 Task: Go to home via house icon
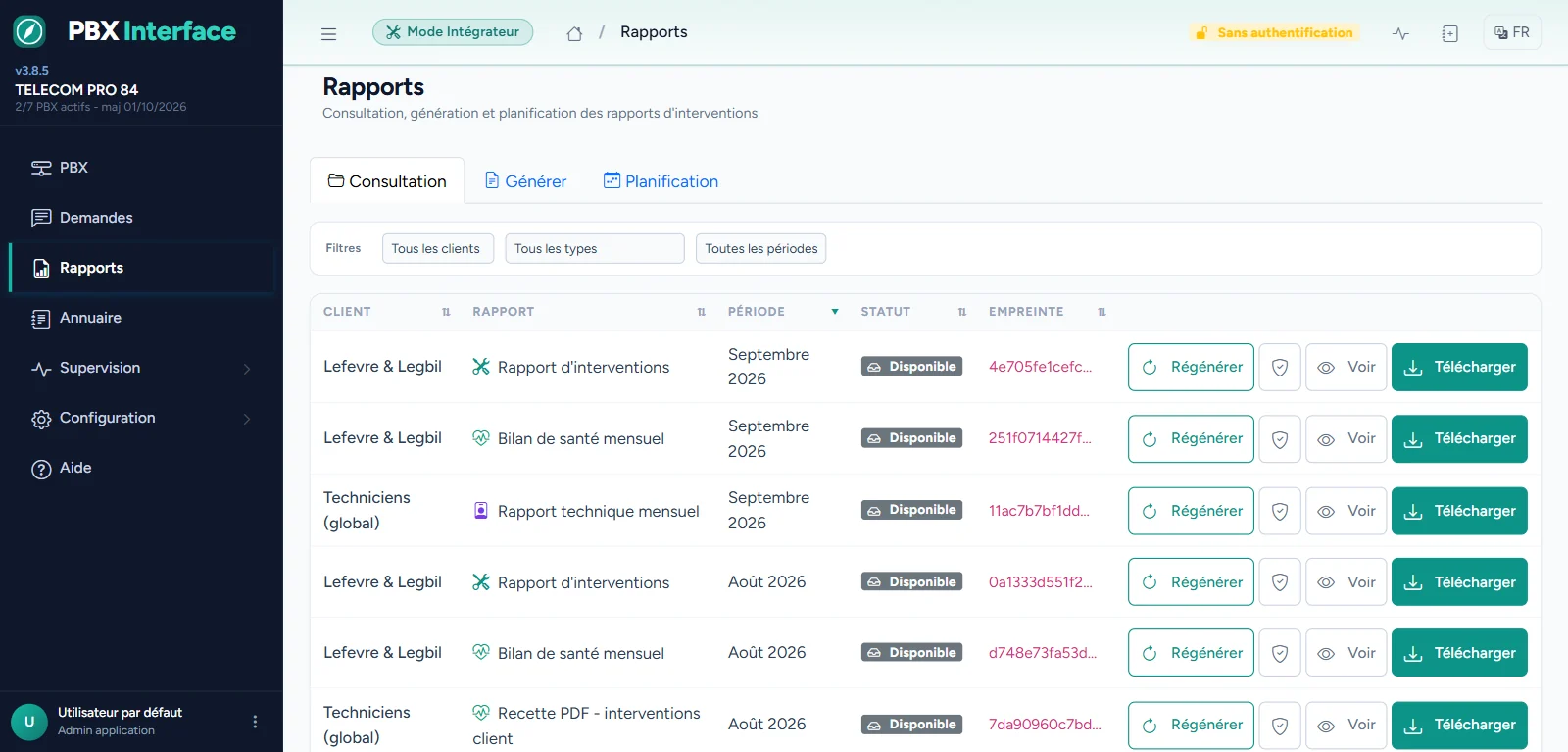coord(574,33)
